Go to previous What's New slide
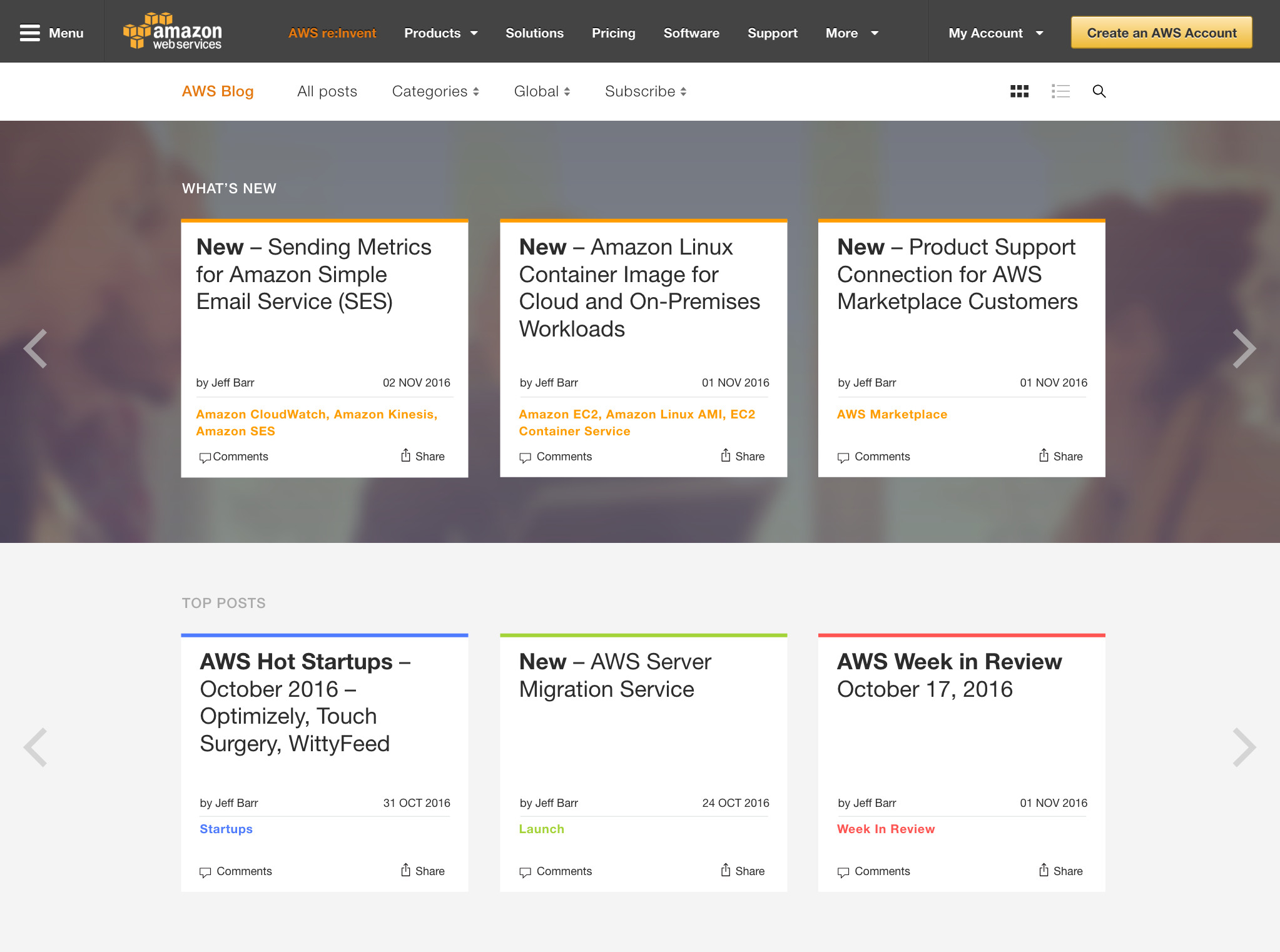Viewport: 1280px width, 952px height. [36, 348]
